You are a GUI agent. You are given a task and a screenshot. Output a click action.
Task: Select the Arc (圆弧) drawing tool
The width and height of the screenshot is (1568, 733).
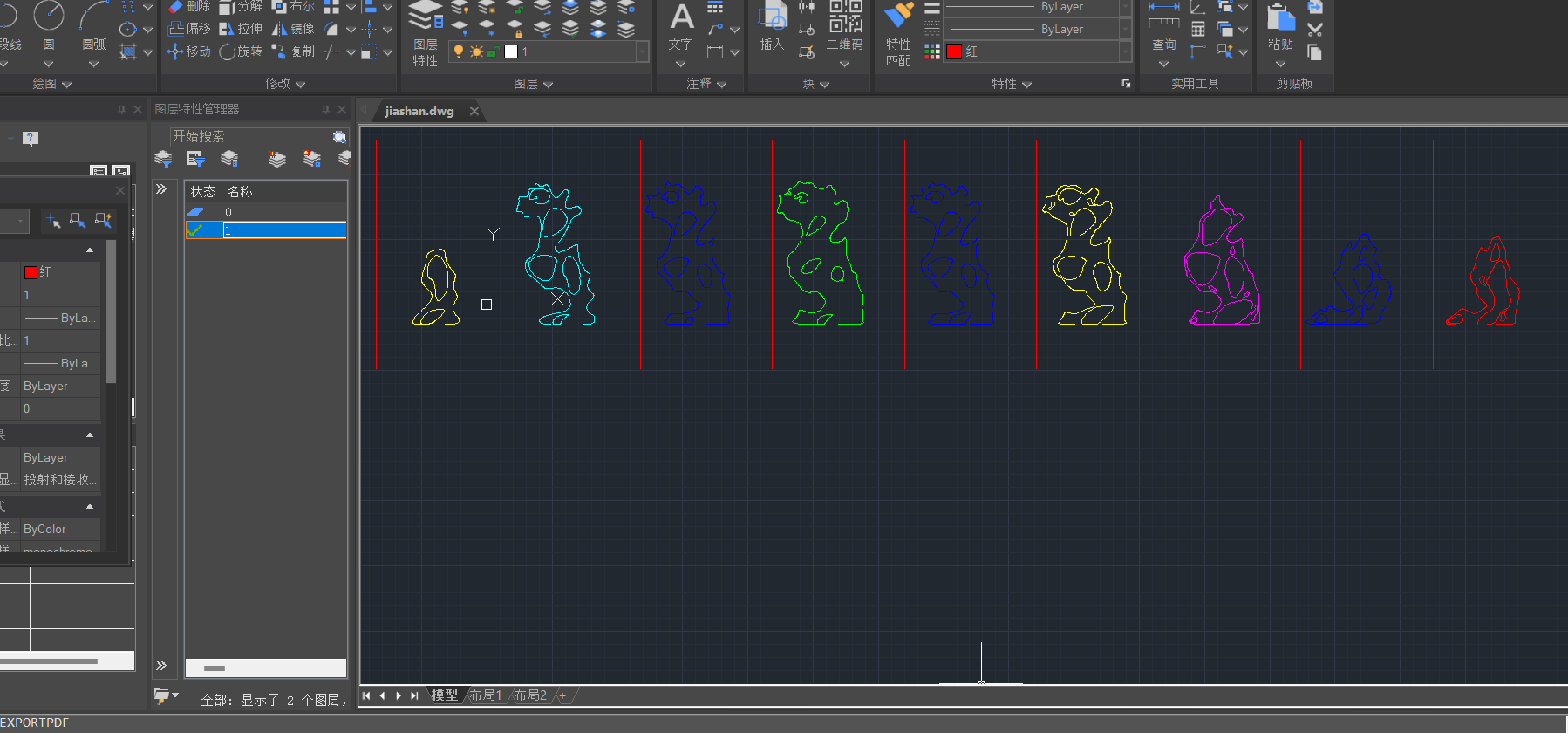pyautogui.click(x=93, y=26)
